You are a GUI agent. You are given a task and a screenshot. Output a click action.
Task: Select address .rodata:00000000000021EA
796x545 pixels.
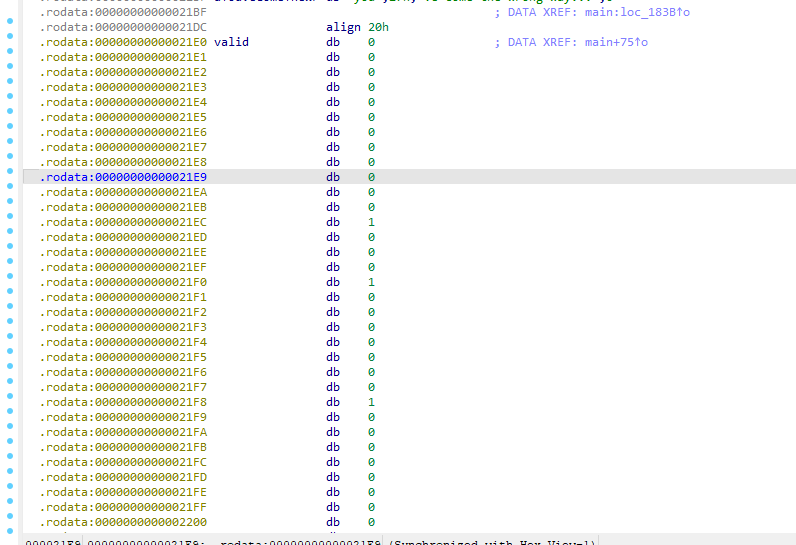coord(123,192)
